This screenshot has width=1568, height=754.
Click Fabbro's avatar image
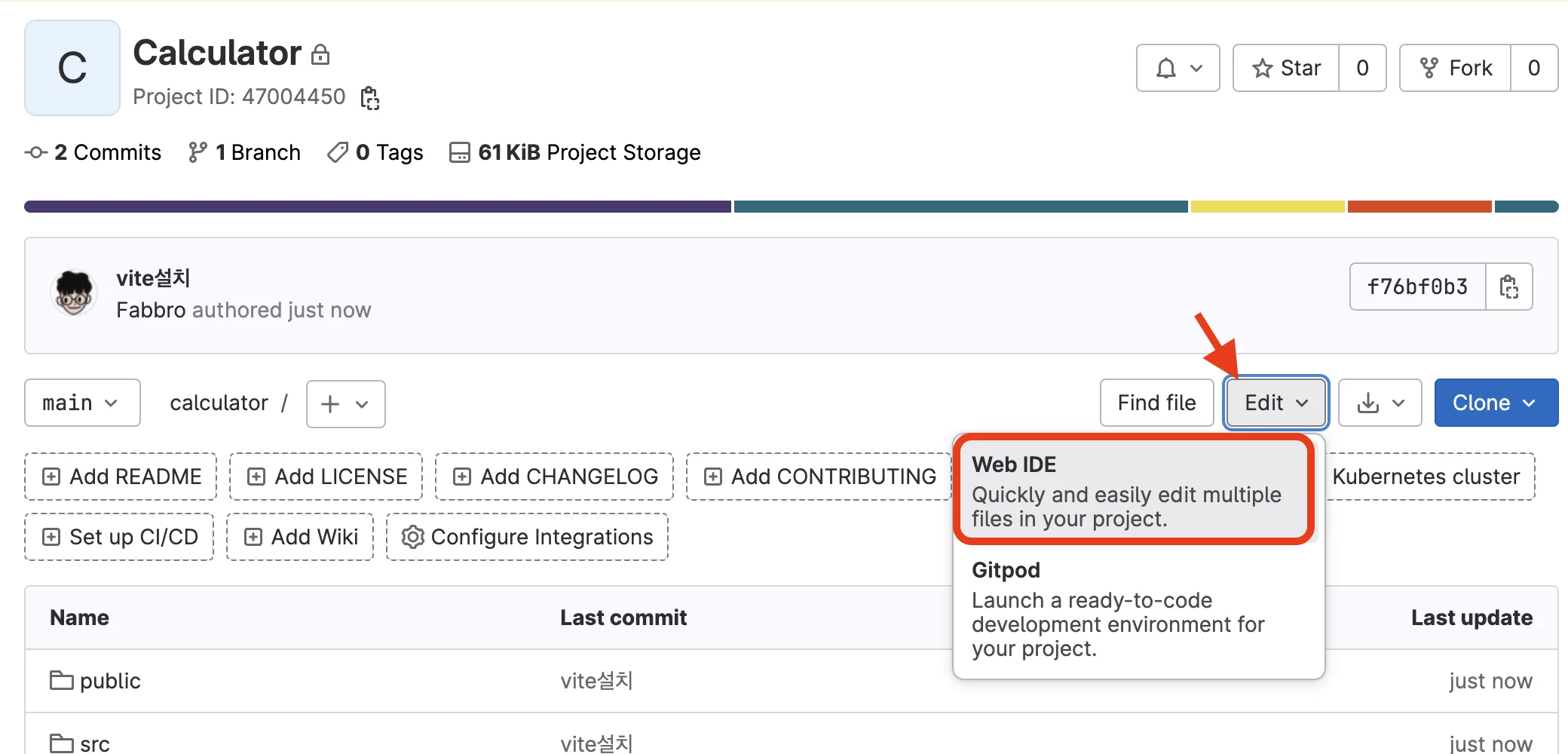tap(74, 293)
